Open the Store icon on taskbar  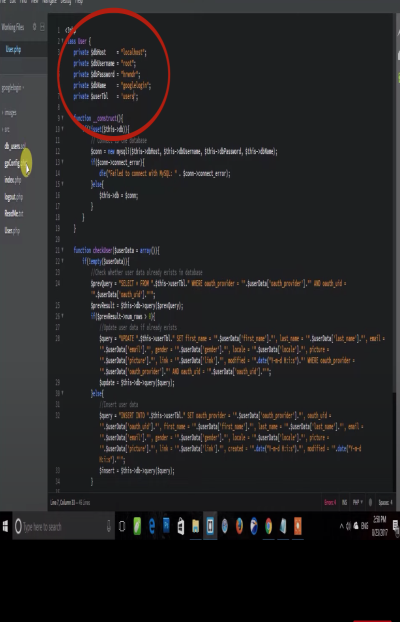(181, 526)
